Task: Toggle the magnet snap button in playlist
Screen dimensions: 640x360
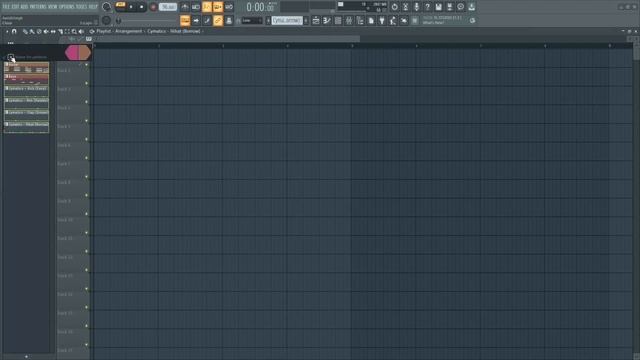Action: [14, 31]
